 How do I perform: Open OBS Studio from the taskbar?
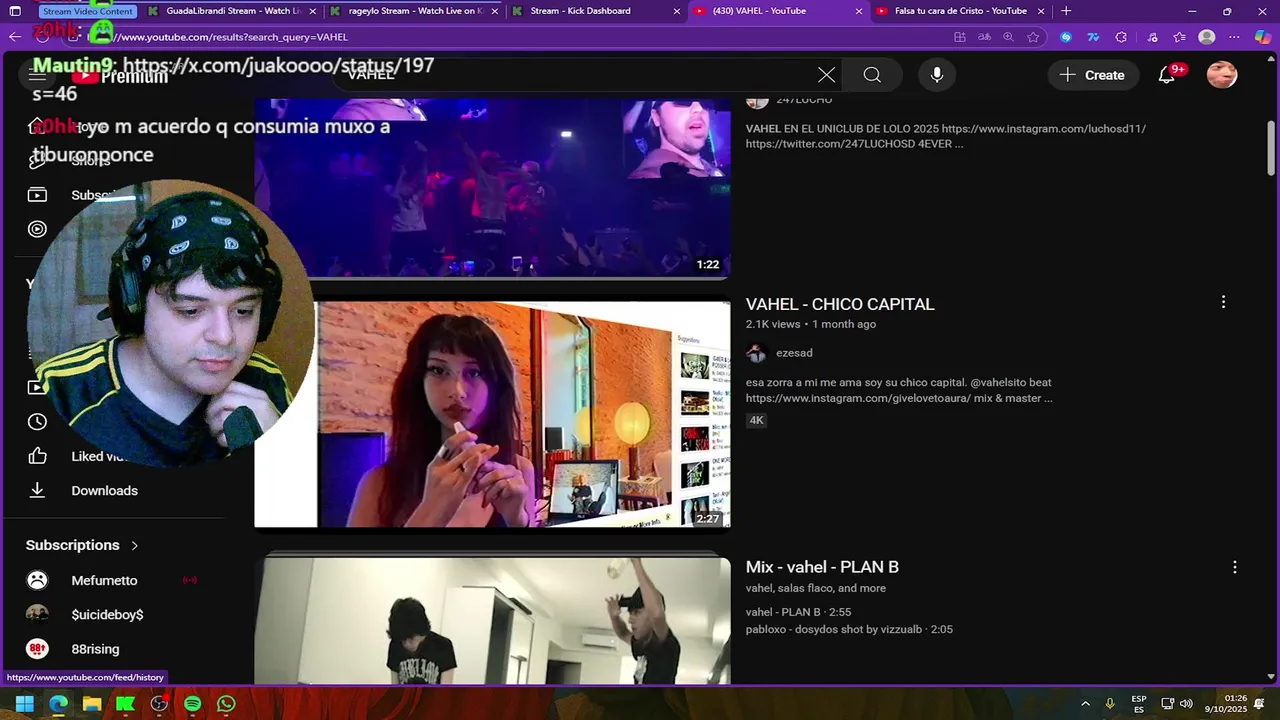[x=159, y=704]
